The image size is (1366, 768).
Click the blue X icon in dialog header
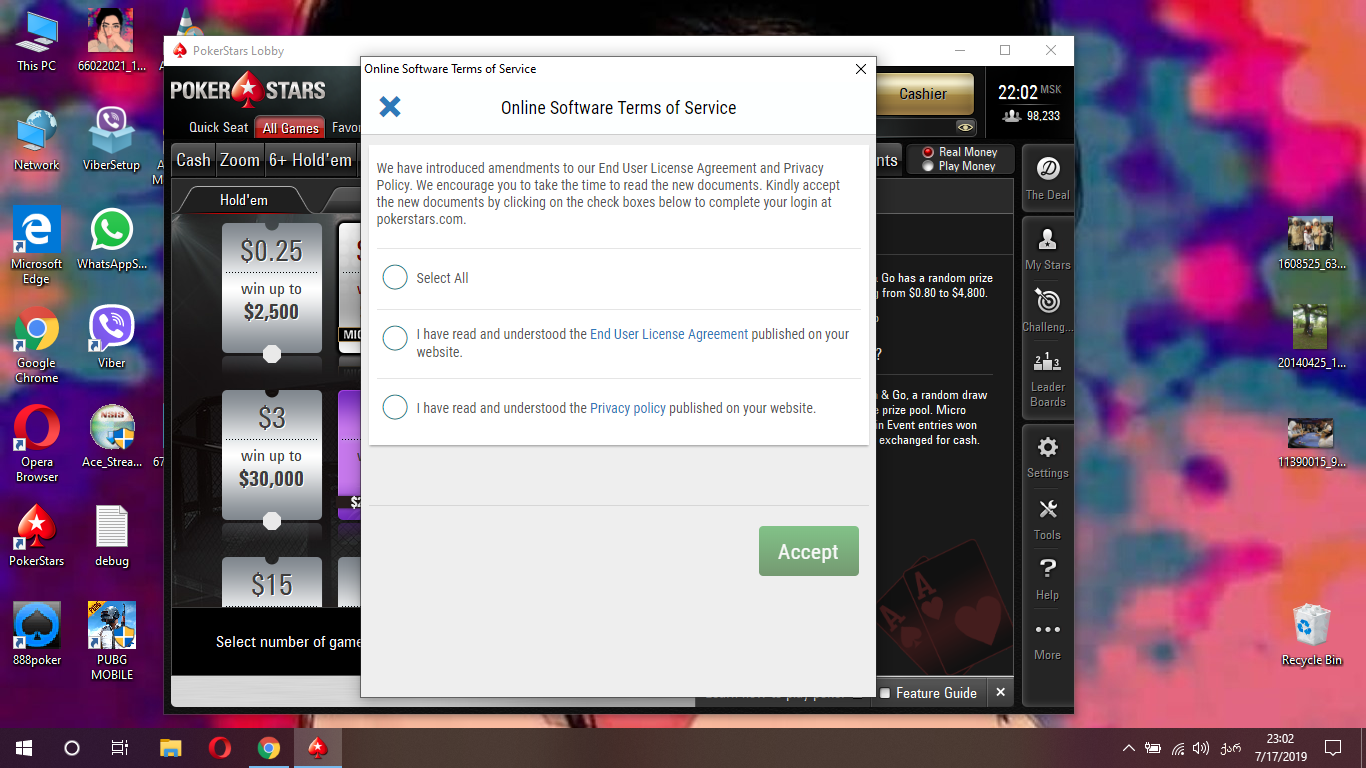pyautogui.click(x=390, y=107)
